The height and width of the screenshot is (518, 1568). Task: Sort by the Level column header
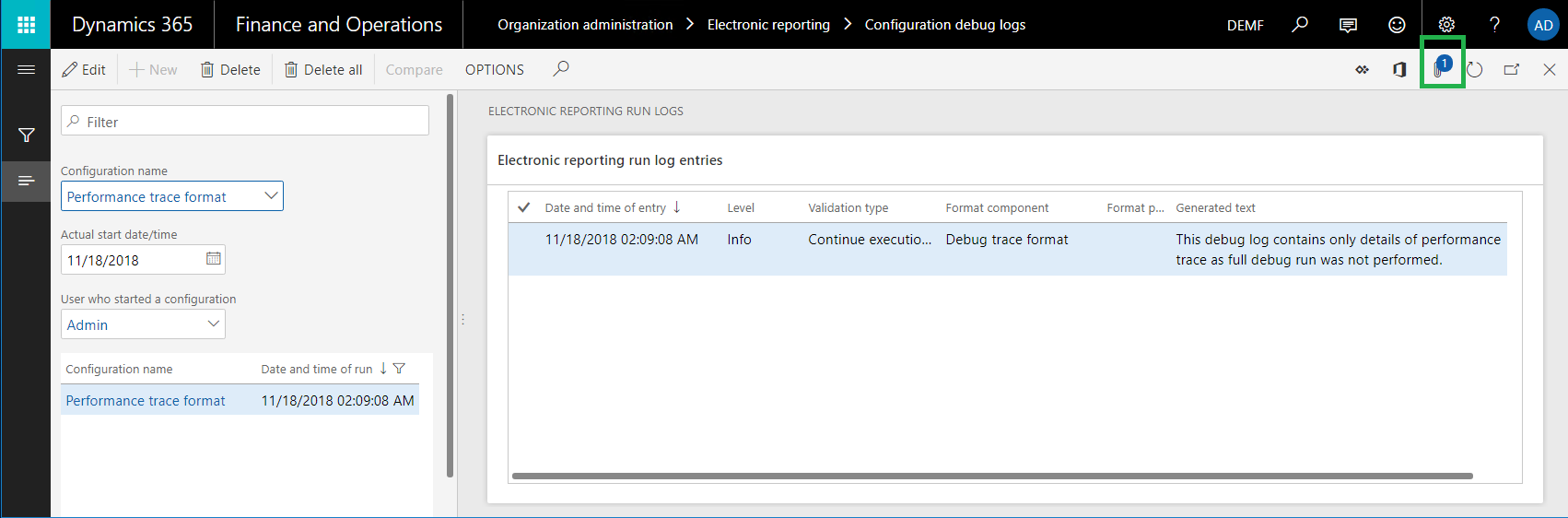741,207
